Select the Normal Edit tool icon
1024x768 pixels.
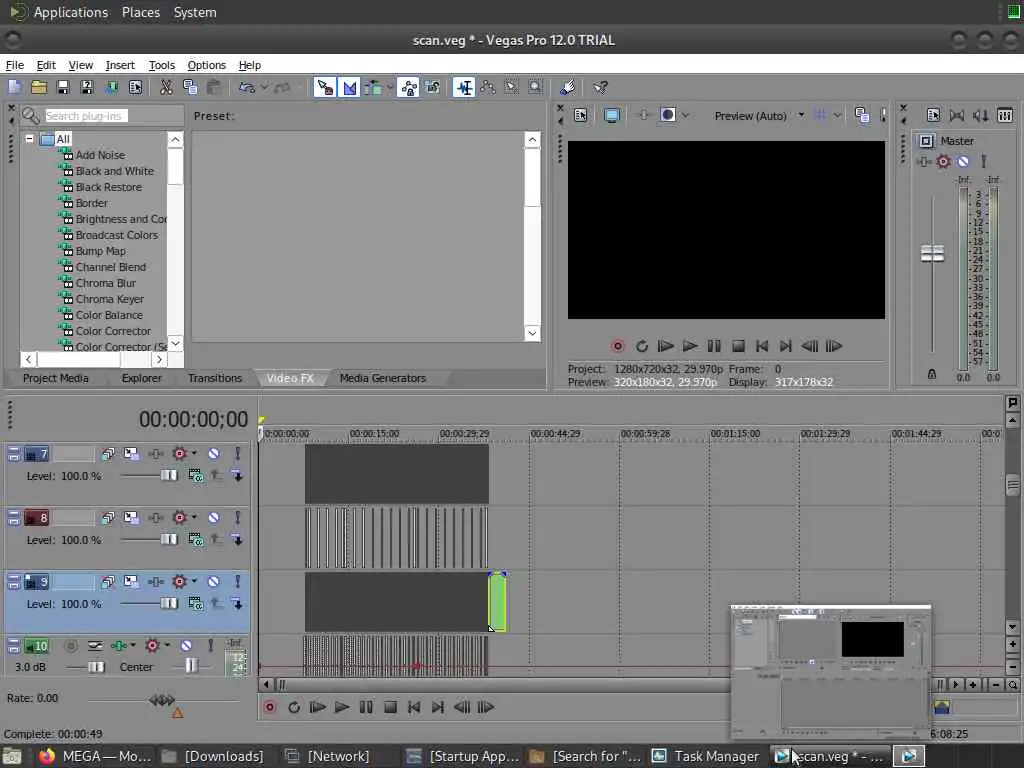click(x=464, y=87)
